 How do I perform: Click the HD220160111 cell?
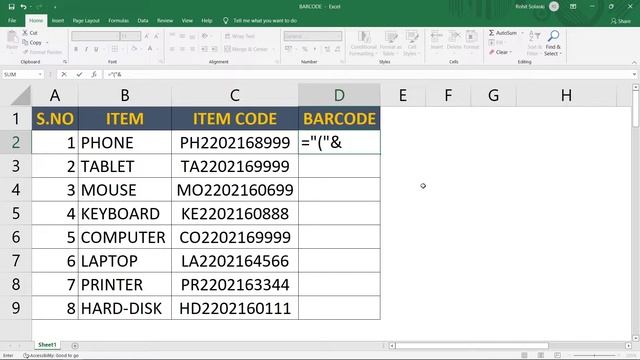pyautogui.click(x=235, y=308)
